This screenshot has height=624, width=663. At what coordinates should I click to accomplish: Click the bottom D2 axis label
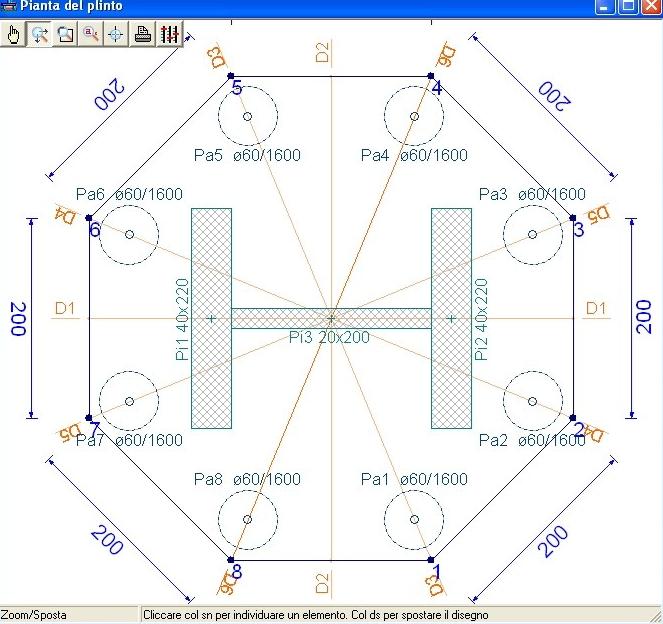point(322,583)
